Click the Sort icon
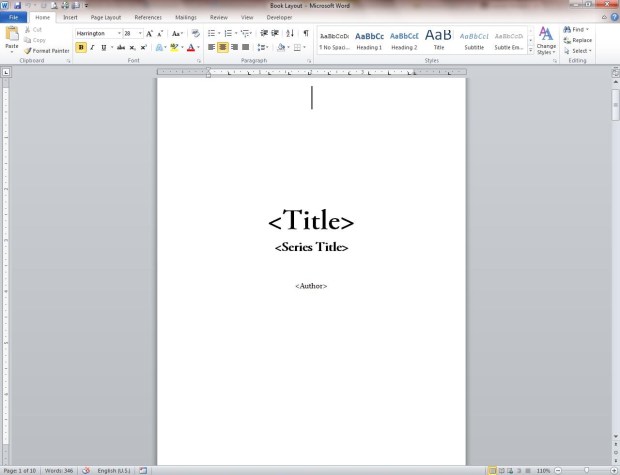Image resolution: width=620 pixels, height=475 pixels. click(x=290, y=34)
